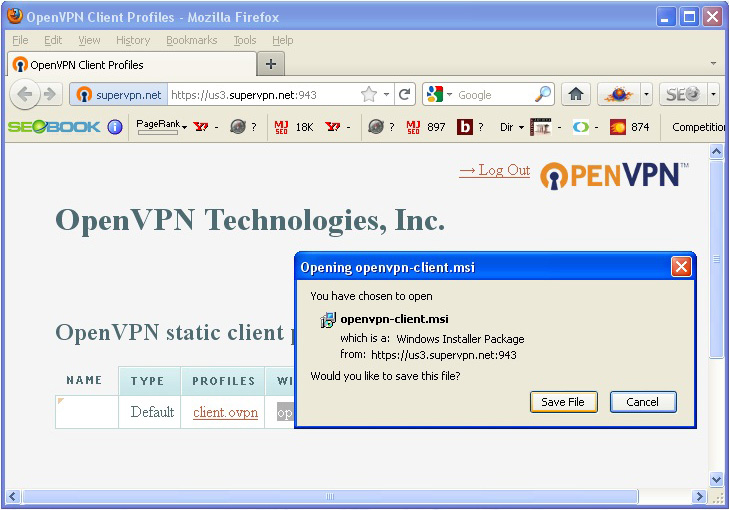729x510 pixels.
Task: Close the Opening openvpn-client.msi dialog
Action: point(681,267)
